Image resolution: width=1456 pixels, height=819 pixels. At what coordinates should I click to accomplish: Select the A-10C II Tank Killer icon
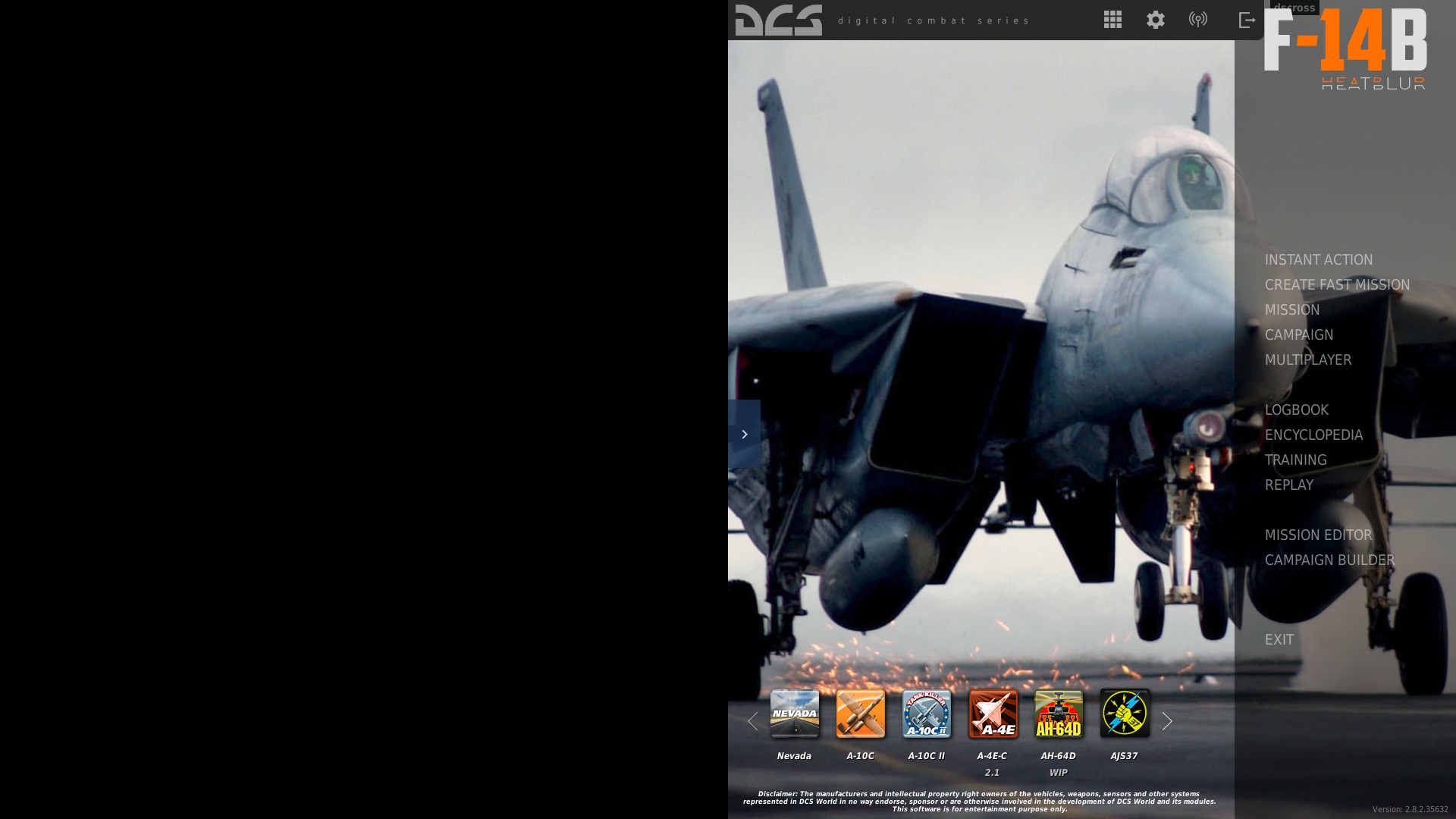point(926,714)
